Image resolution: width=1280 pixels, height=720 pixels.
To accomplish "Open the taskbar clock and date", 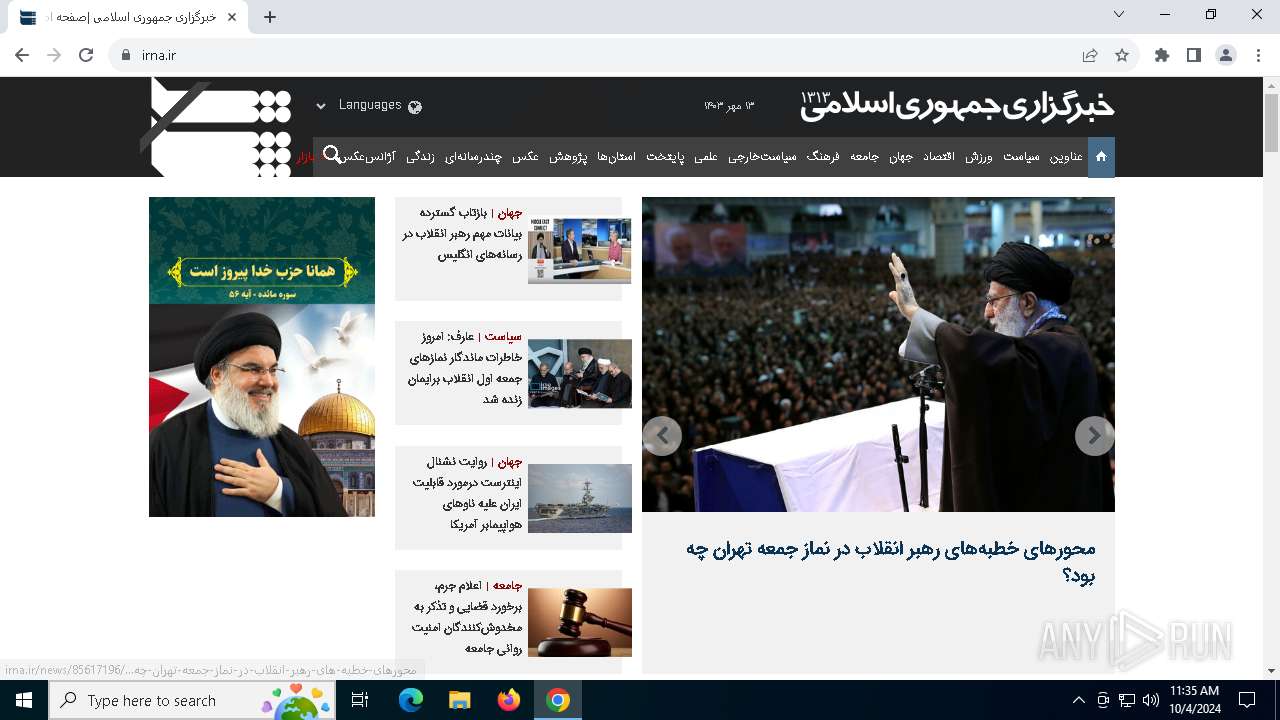I will 1194,700.
